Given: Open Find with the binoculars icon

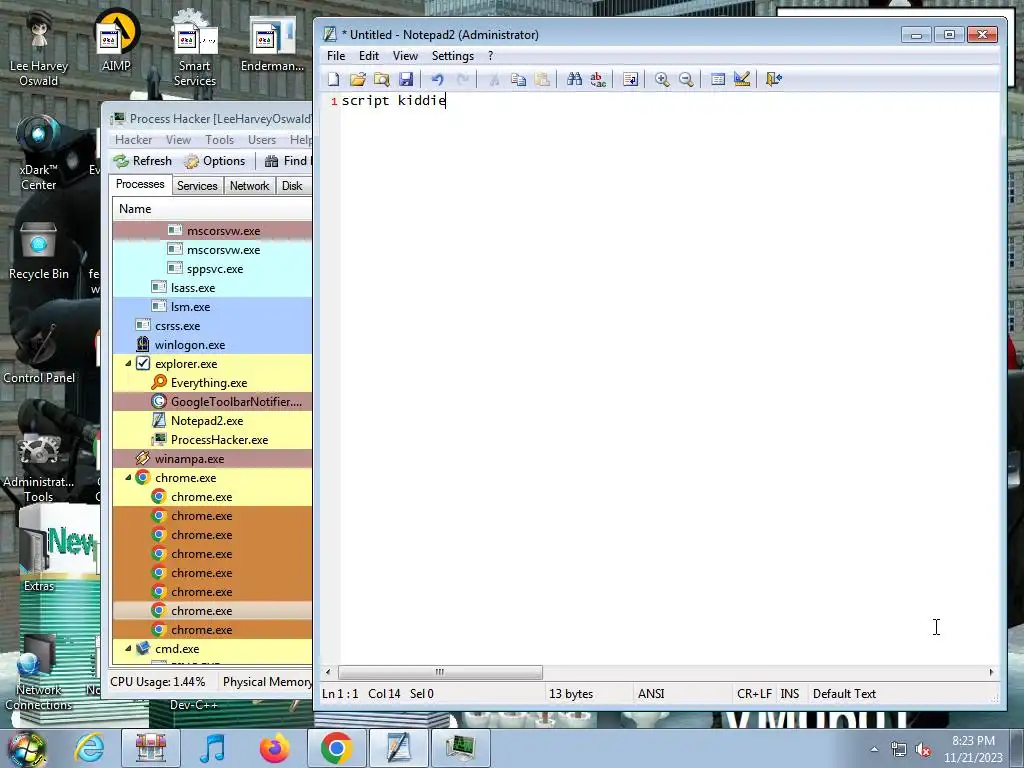Looking at the screenshot, I should pyautogui.click(x=574, y=80).
